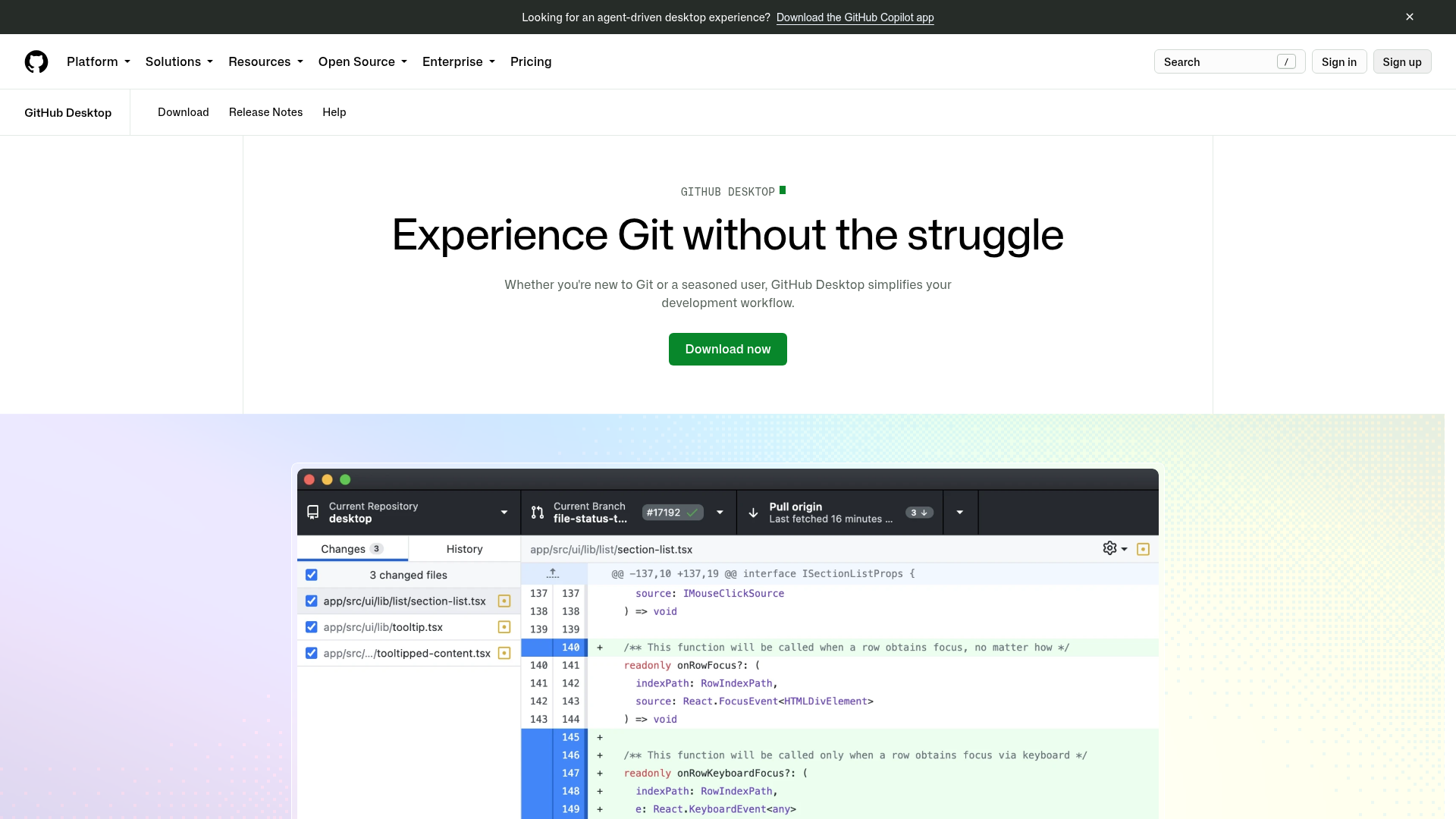Uncheck tooltipped-content.tsx file checkbox
1456x819 pixels.
312,653
